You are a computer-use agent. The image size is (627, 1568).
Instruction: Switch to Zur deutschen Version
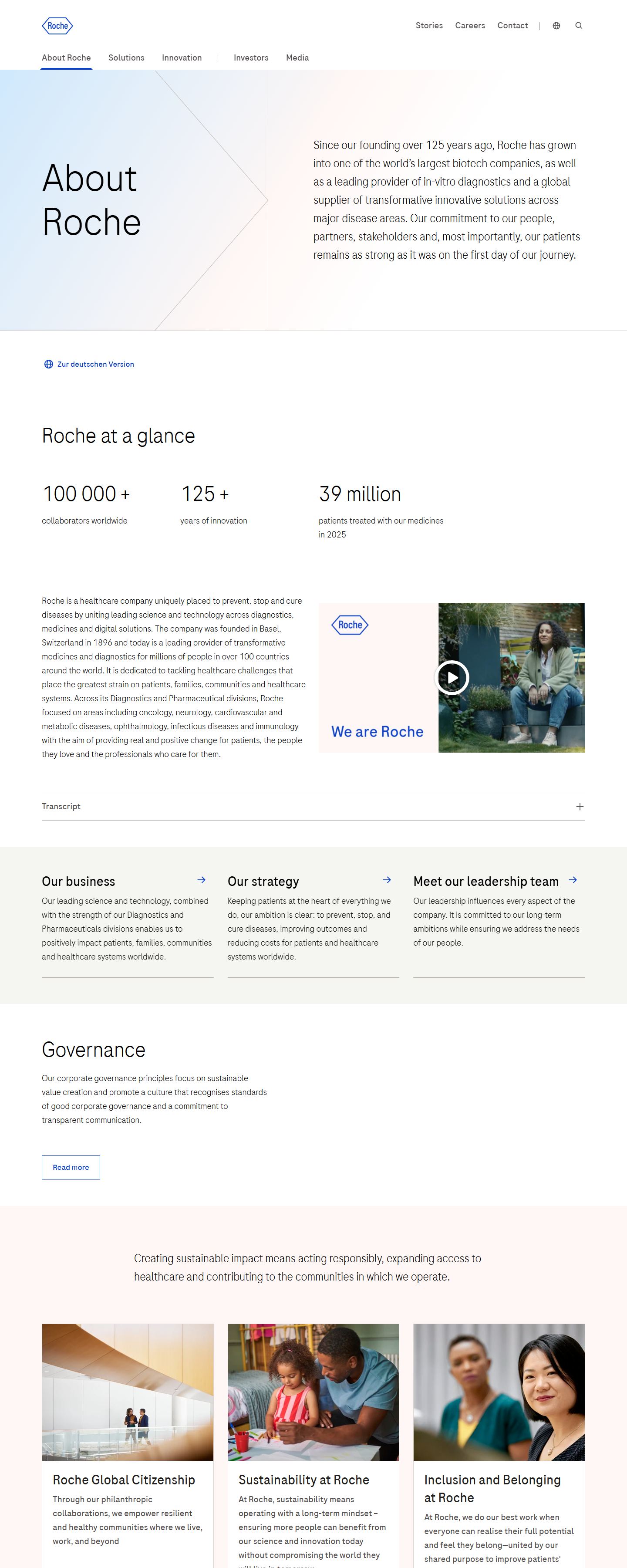click(95, 364)
